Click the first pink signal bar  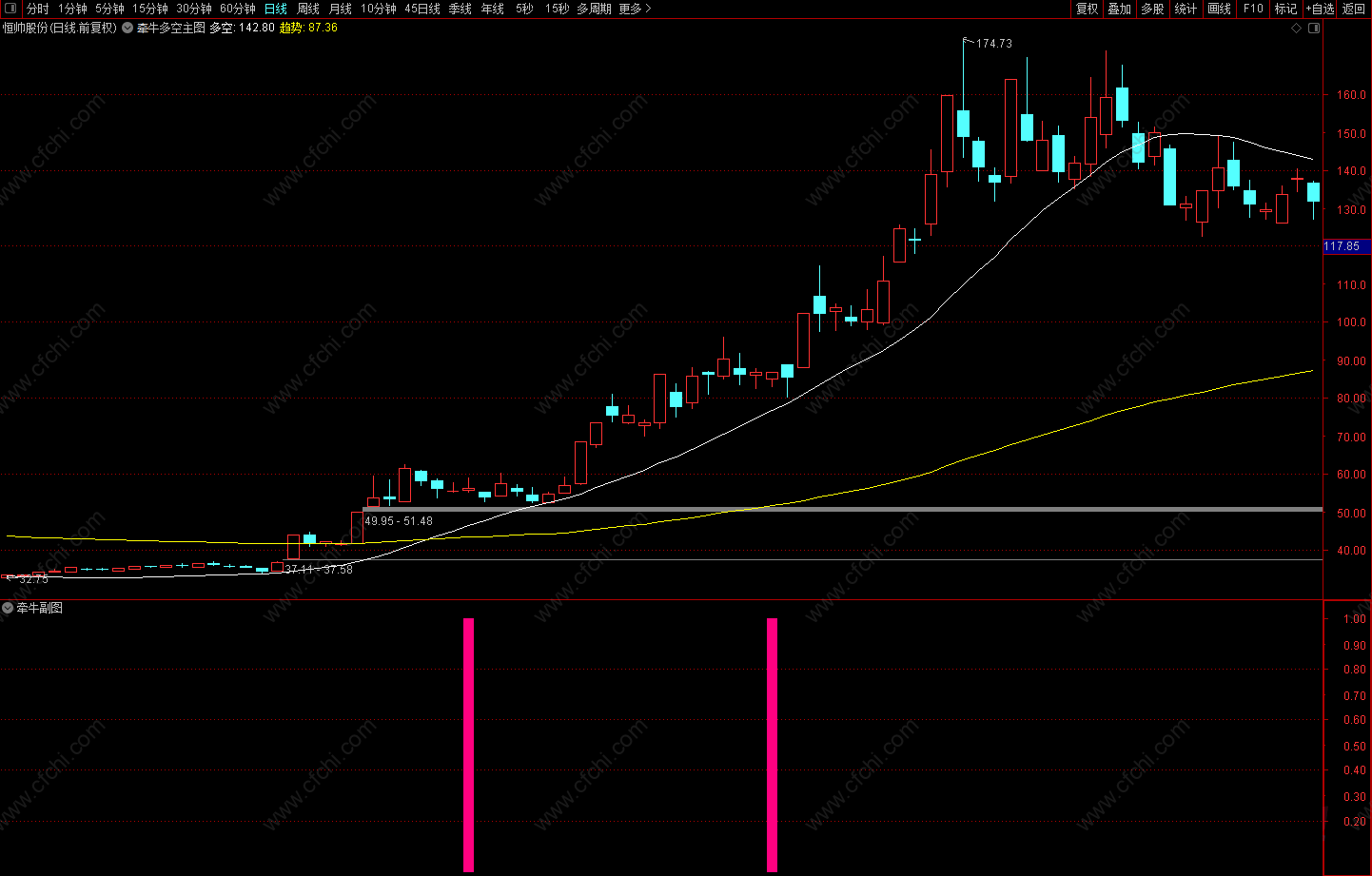tap(468, 745)
